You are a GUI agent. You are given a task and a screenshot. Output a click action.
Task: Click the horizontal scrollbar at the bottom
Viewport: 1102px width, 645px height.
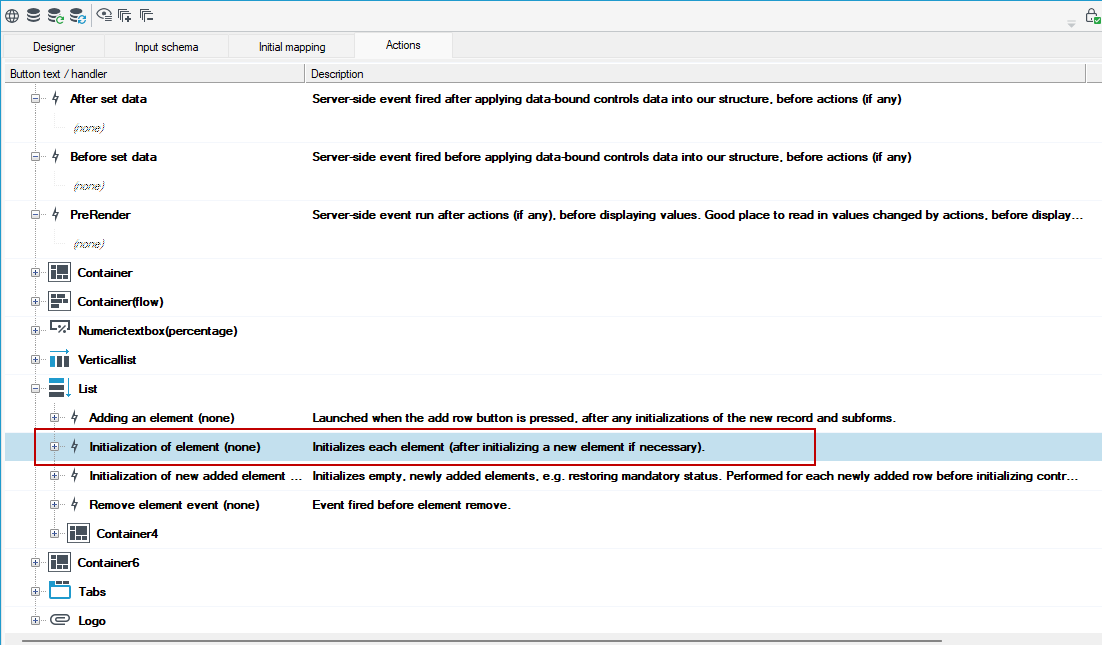(x=481, y=641)
